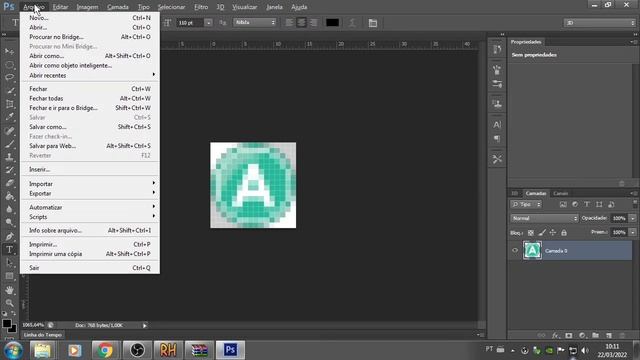Select the Clone Stamp tool

tap(9, 157)
